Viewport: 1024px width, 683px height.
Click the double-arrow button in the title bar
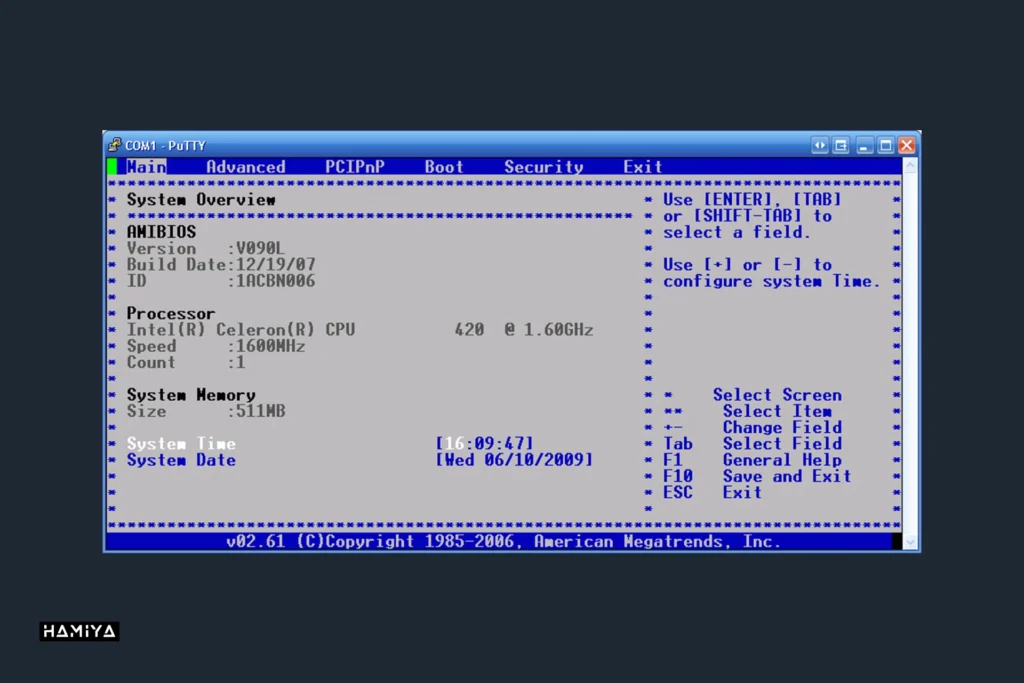click(x=820, y=145)
